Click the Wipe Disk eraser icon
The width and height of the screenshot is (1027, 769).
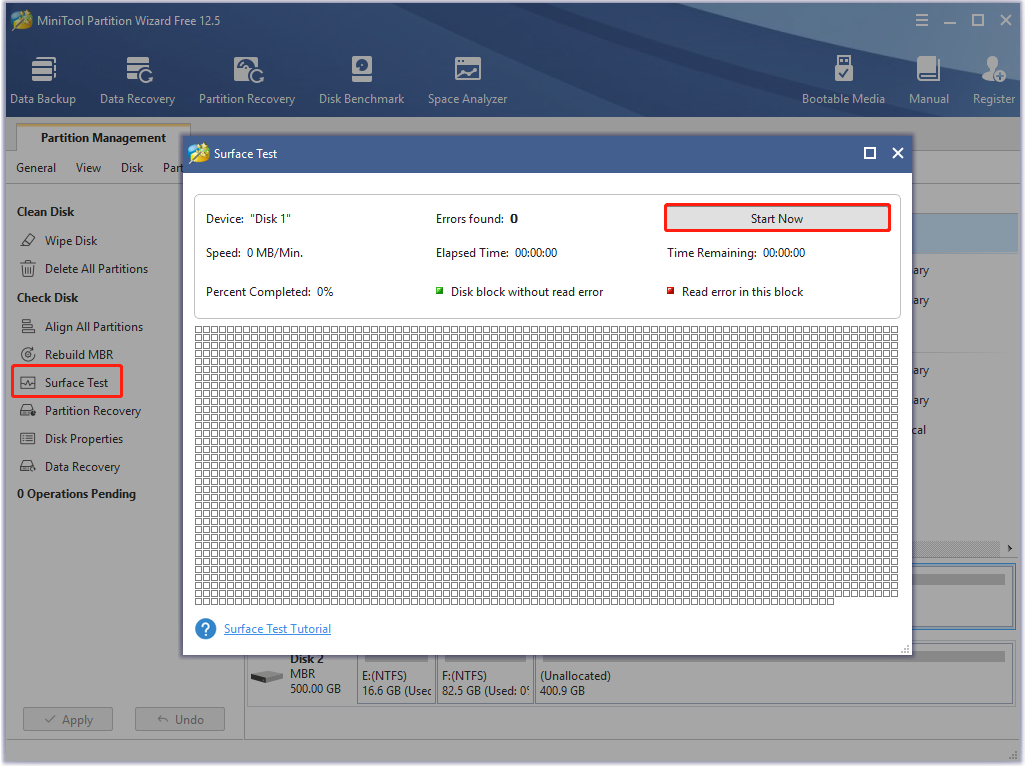pos(28,240)
